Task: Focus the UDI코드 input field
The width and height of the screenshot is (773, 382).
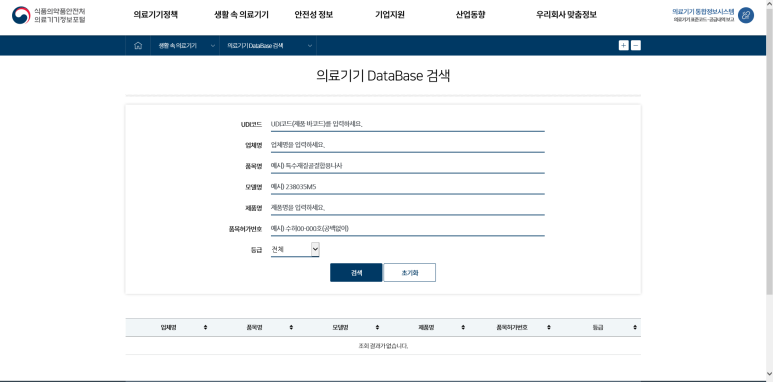Action: 408,124
